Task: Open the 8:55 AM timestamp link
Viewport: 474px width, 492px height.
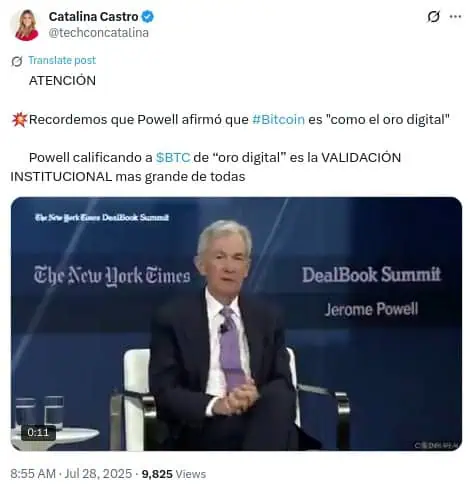Action: pyautogui.click(x=33, y=474)
